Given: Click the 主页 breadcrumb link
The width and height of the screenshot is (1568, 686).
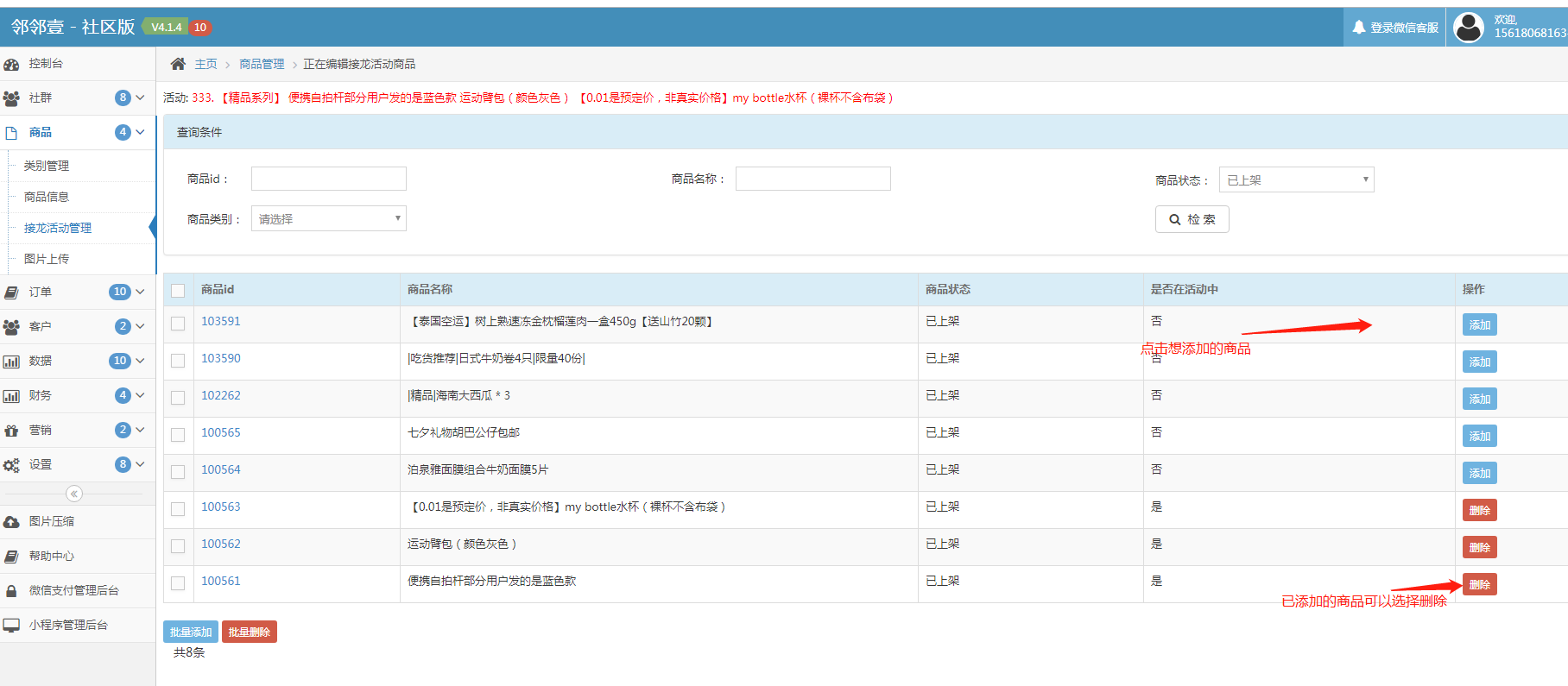Looking at the screenshot, I should click(x=205, y=64).
